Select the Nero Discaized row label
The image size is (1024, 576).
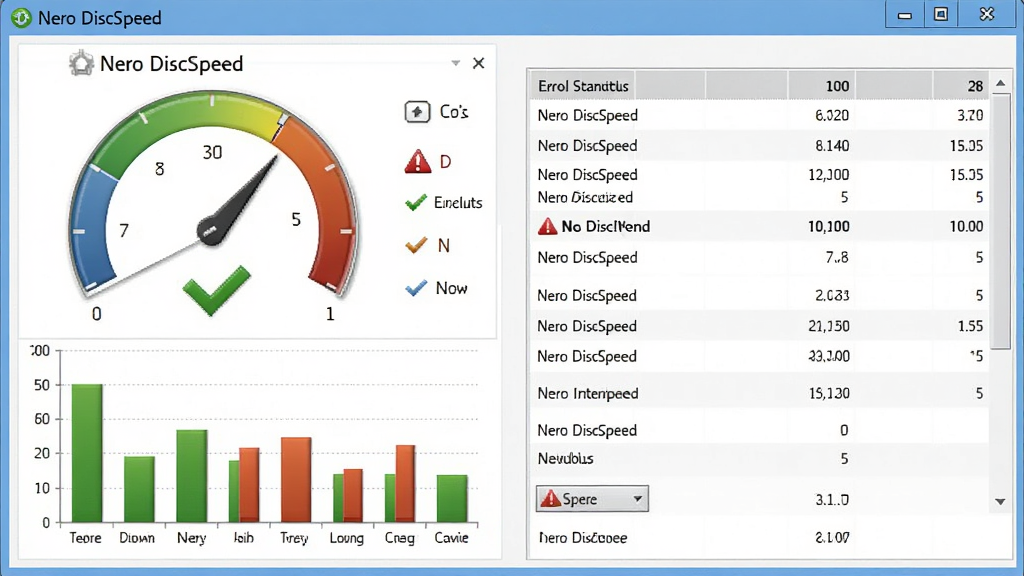(x=585, y=197)
